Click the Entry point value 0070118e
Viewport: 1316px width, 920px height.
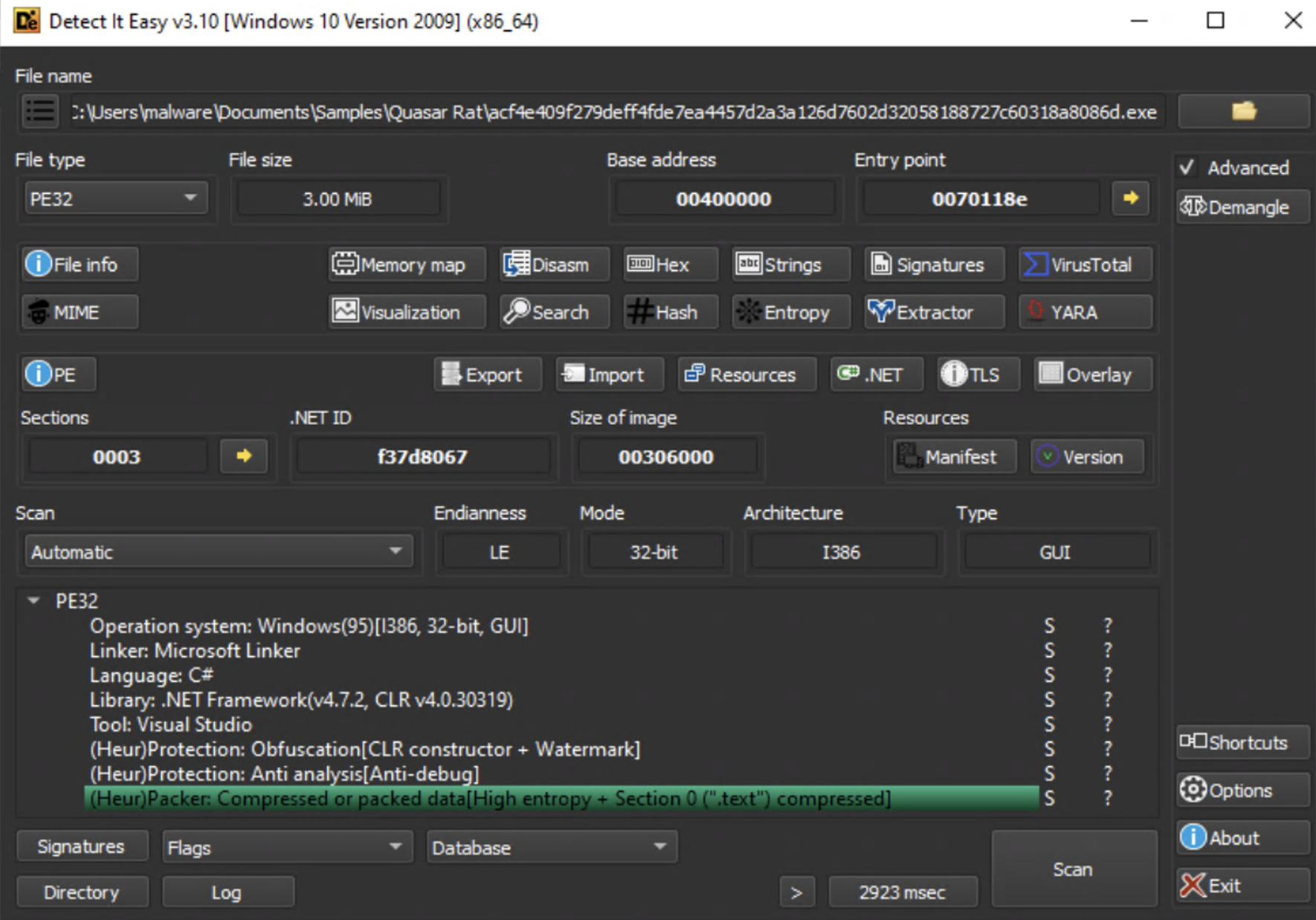coord(980,198)
